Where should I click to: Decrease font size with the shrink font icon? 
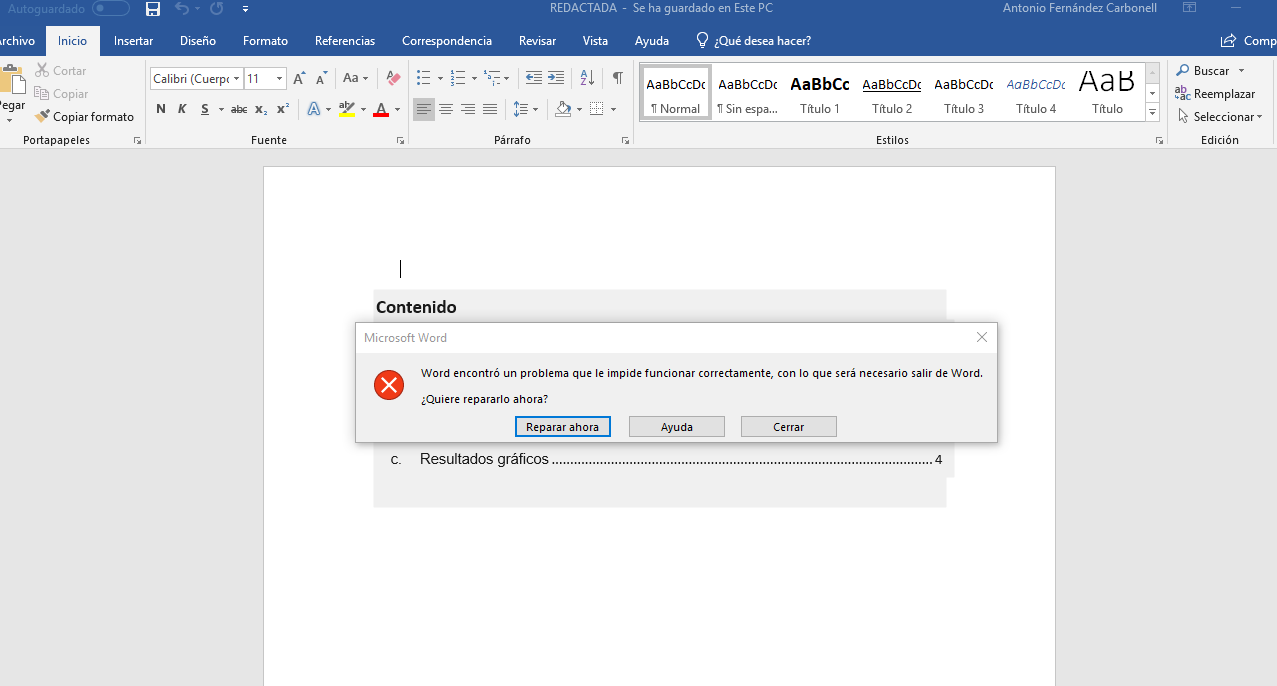(x=321, y=78)
